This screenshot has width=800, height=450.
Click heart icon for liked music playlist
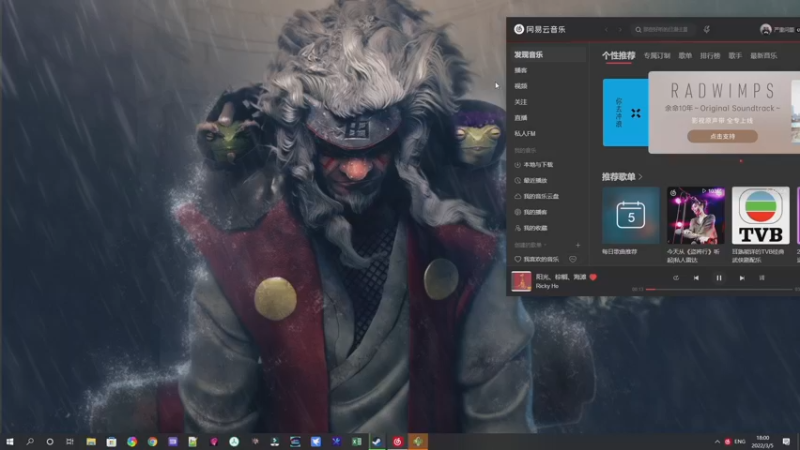517,259
